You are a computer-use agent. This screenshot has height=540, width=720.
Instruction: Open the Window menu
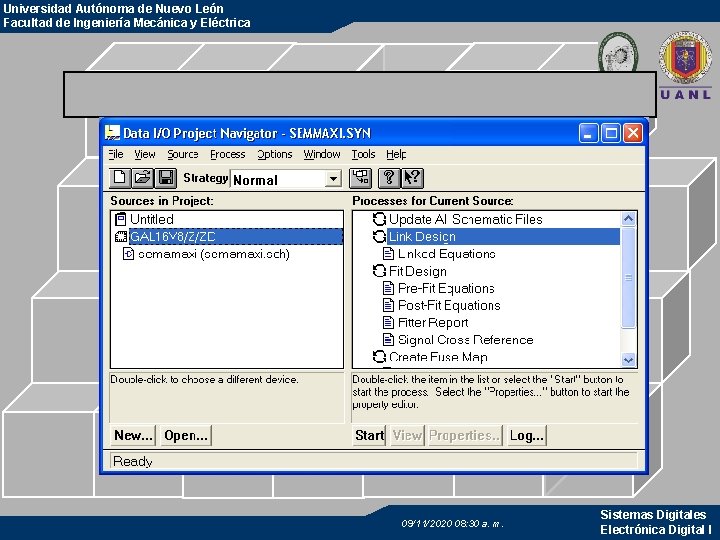pyautogui.click(x=322, y=154)
